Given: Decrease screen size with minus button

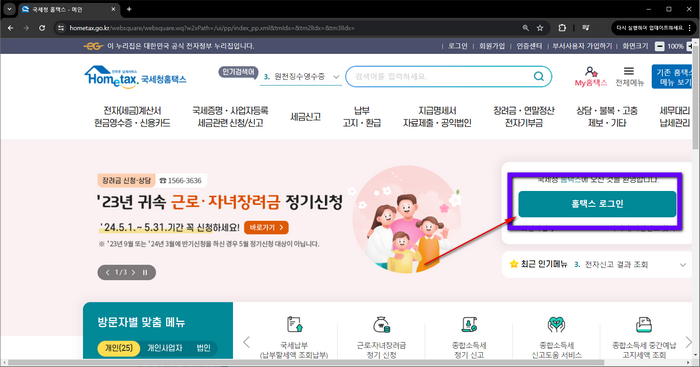Looking at the screenshot, I should (x=659, y=46).
